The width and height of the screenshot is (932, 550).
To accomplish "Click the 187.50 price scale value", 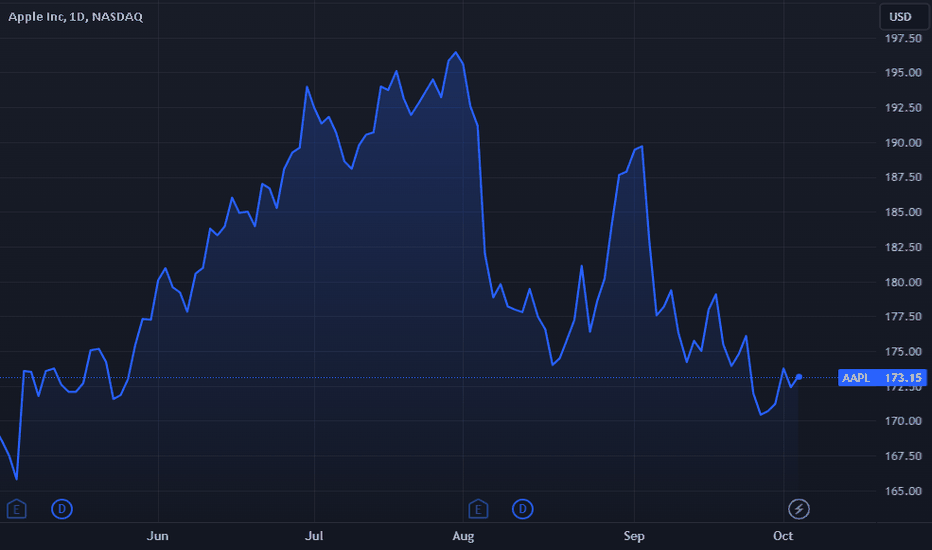I will coord(903,177).
